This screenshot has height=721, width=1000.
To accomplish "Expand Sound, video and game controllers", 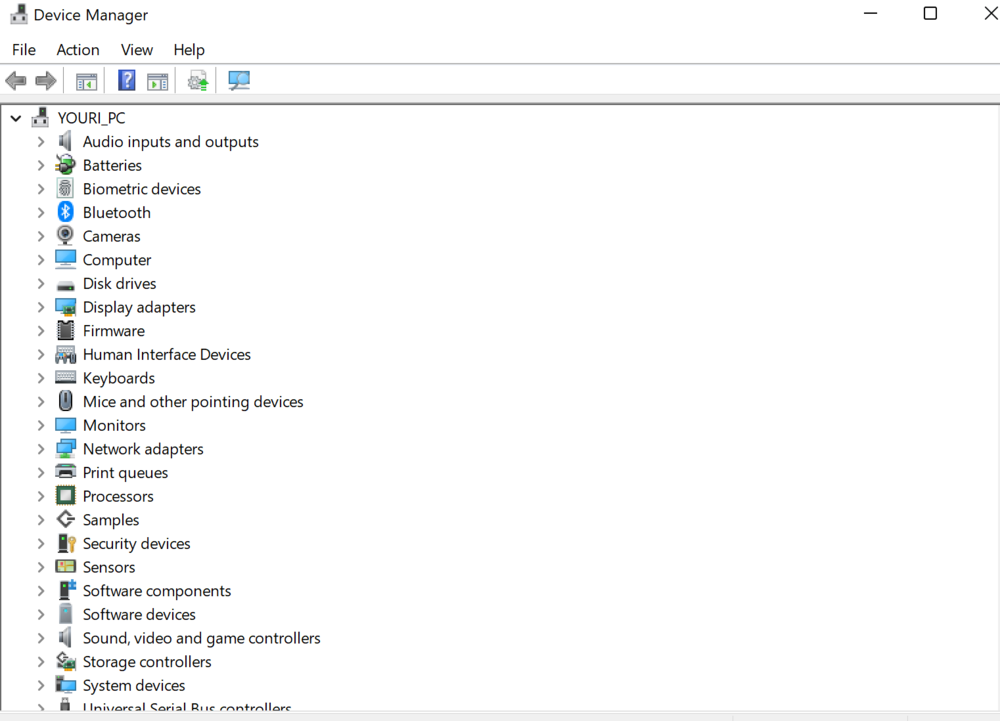I will (x=41, y=638).
